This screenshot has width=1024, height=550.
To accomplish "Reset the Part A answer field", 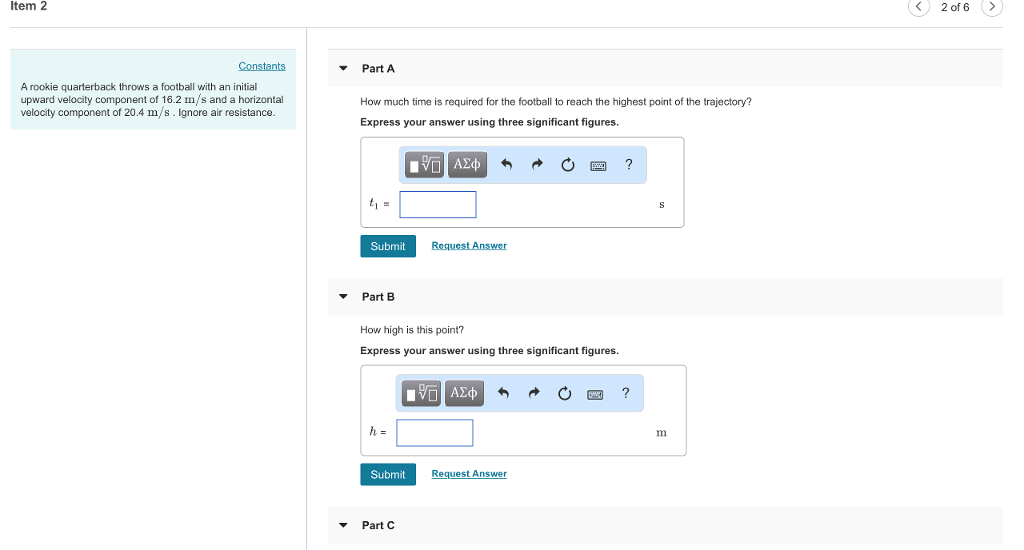I will pos(568,165).
